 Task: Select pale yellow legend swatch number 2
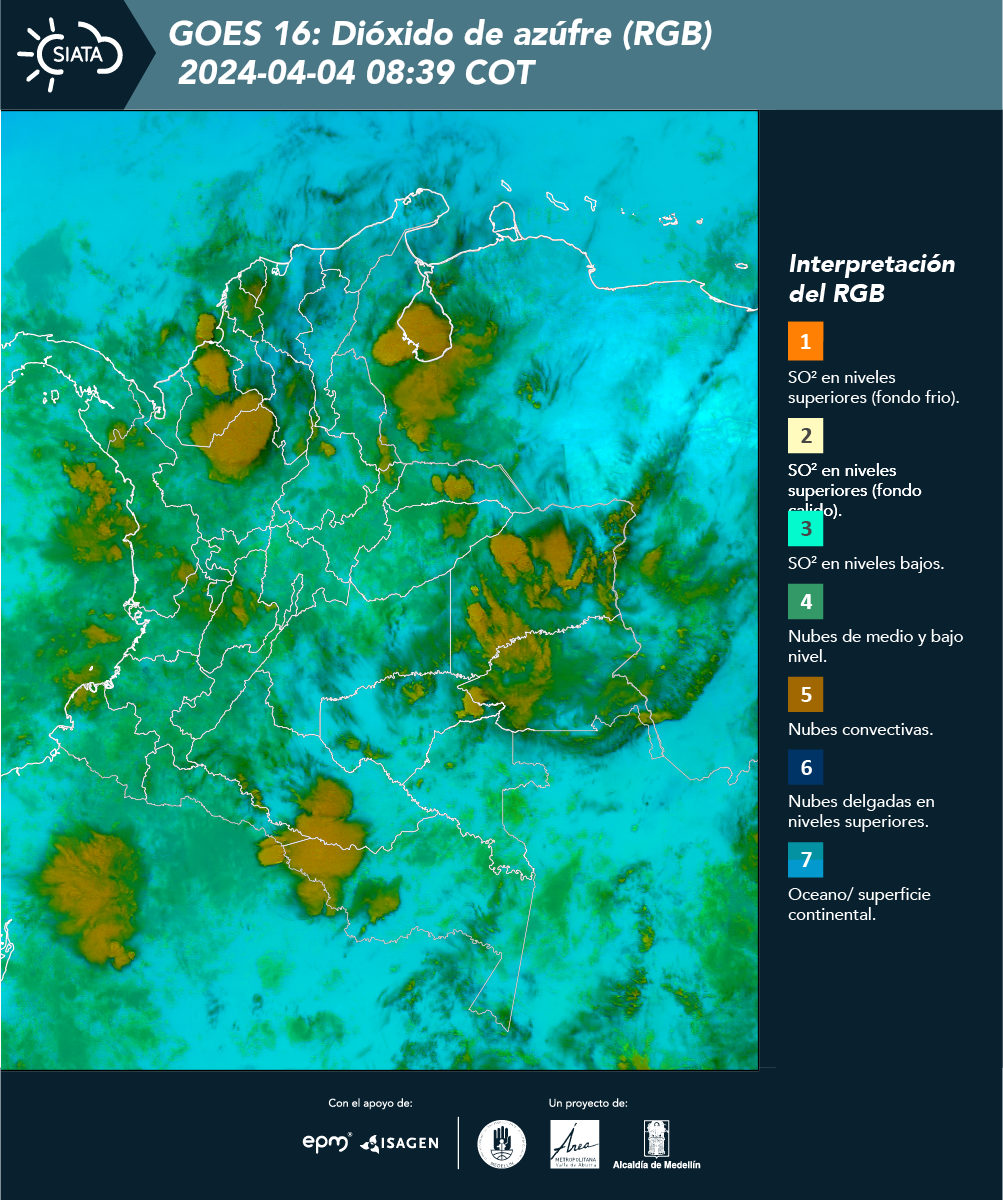[x=805, y=437]
